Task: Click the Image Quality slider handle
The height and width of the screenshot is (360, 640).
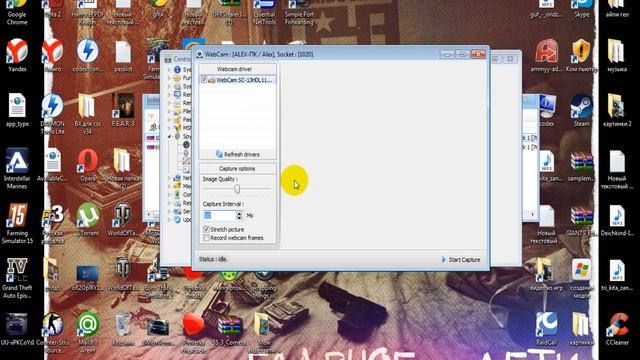Action: click(237, 189)
